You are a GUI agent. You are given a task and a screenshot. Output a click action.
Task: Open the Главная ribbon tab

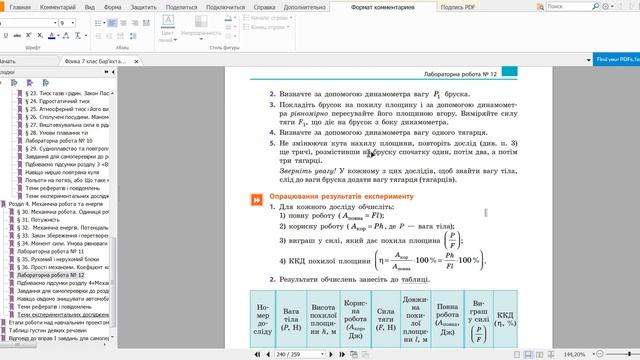click(20, 7)
